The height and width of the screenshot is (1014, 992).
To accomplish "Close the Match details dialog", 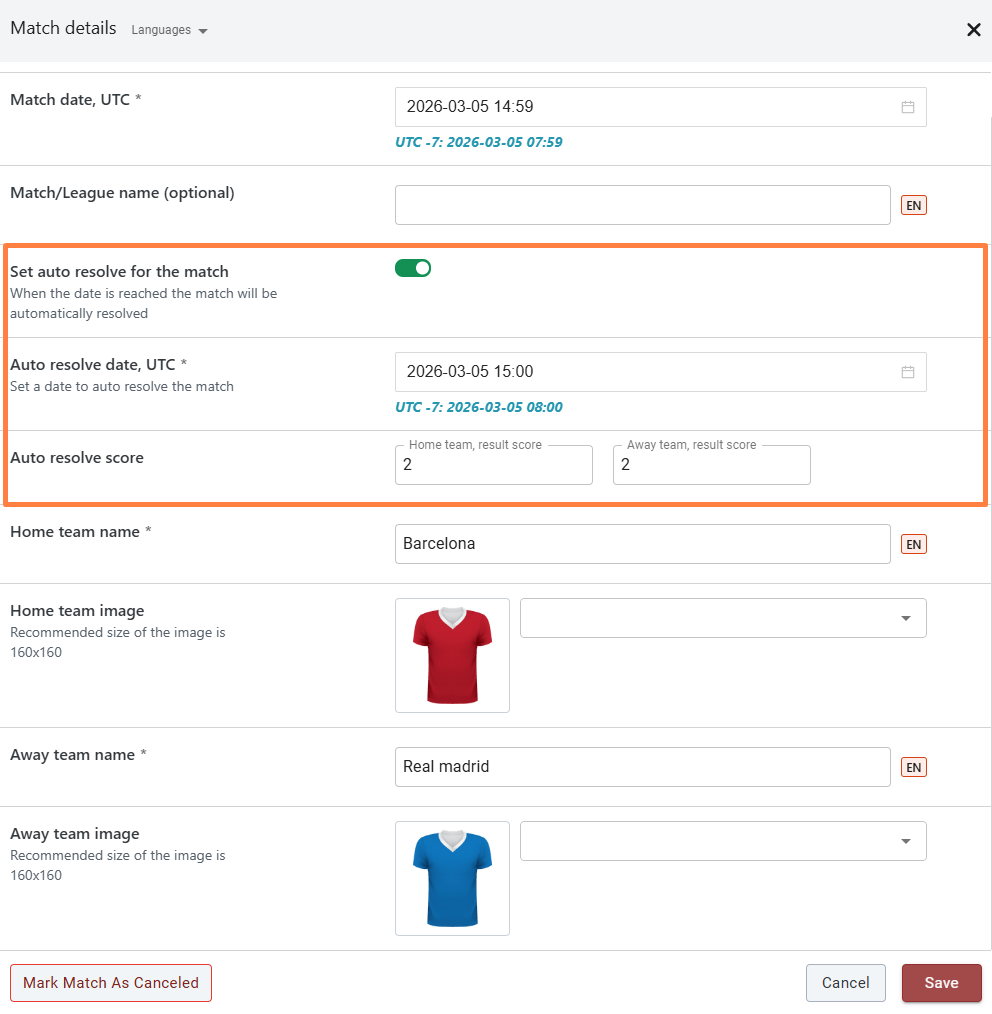I will [973, 30].
